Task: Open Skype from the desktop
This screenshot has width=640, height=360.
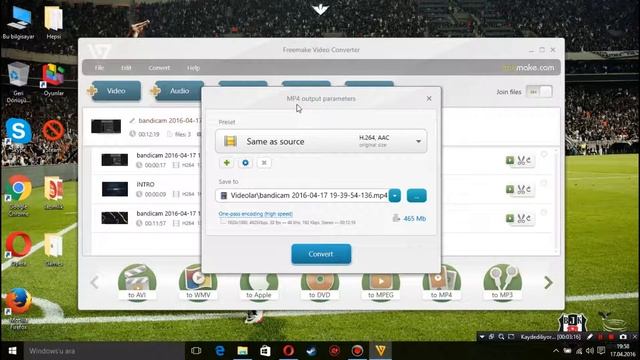Action: point(18,131)
